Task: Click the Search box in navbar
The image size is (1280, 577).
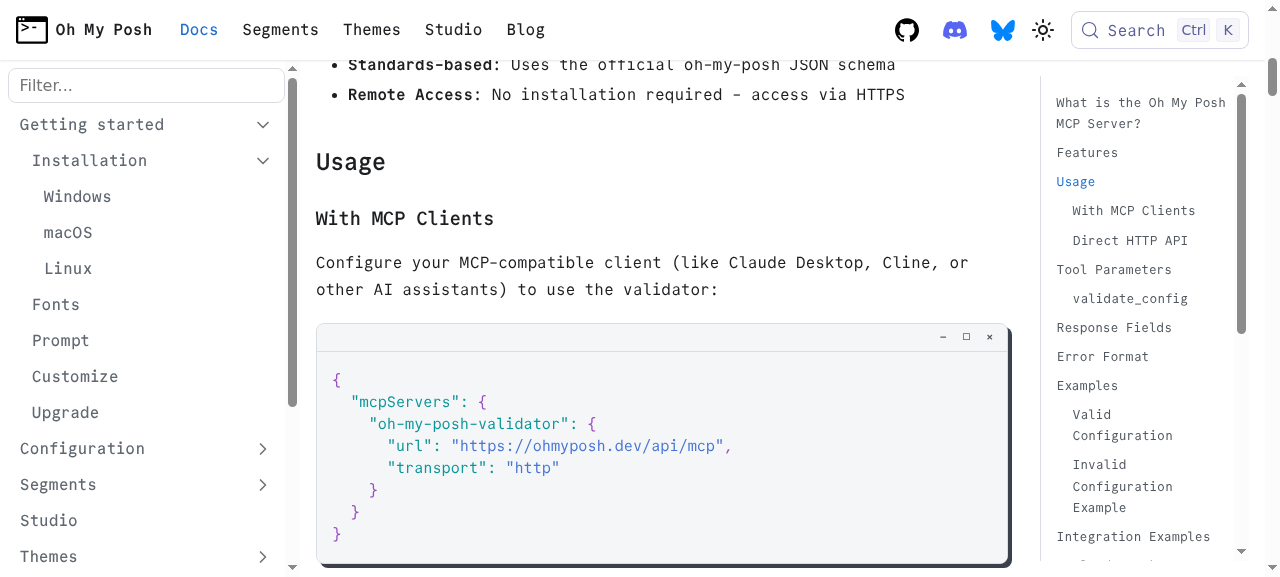Action: [1160, 30]
